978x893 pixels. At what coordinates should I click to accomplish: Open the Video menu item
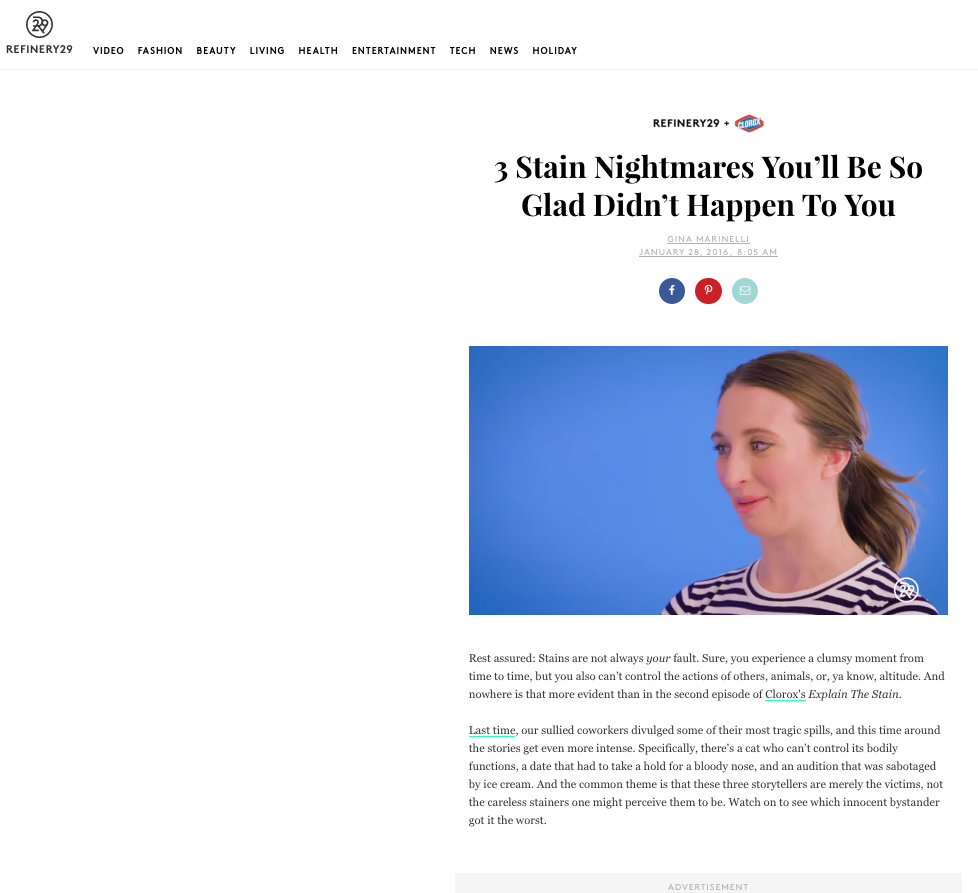[109, 51]
